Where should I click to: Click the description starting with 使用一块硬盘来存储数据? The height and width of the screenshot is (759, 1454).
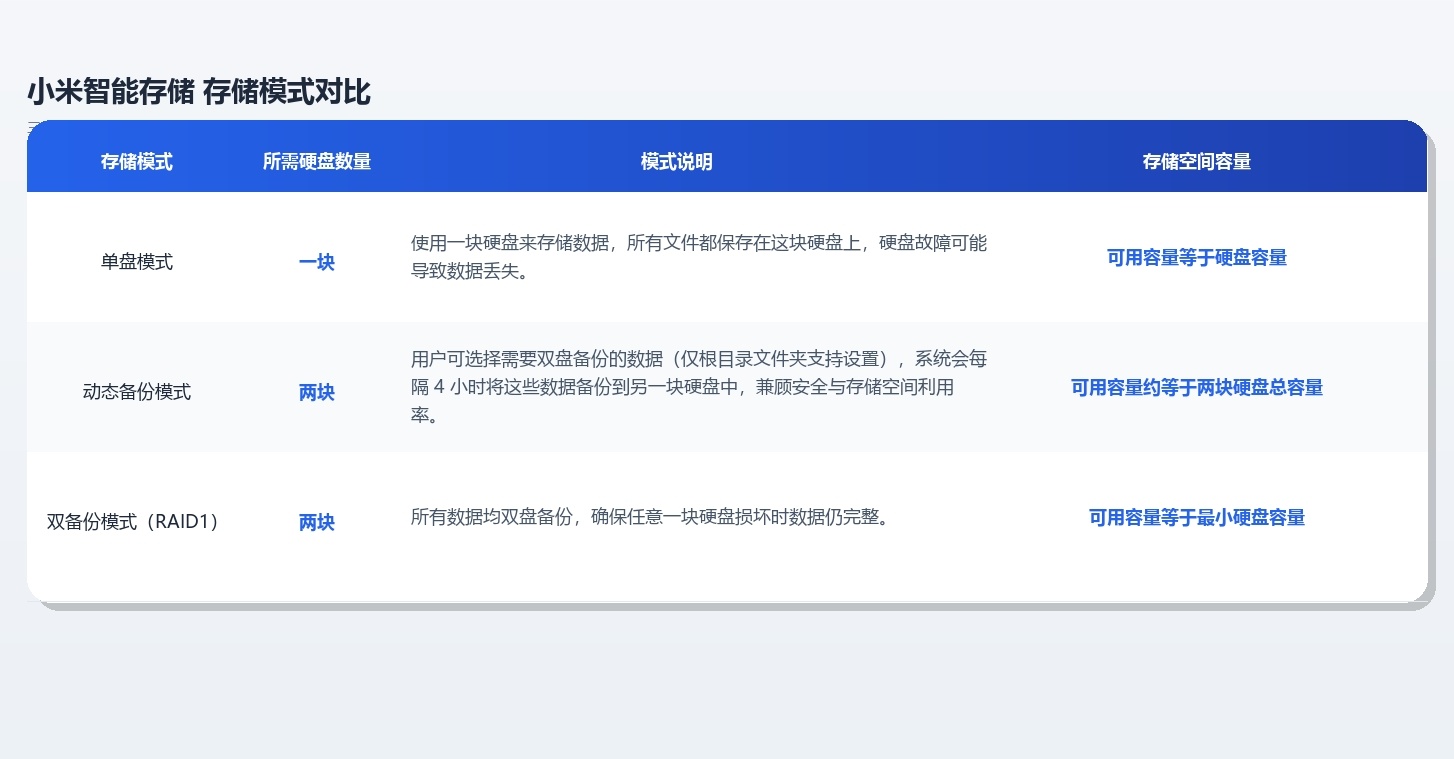point(699,257)
